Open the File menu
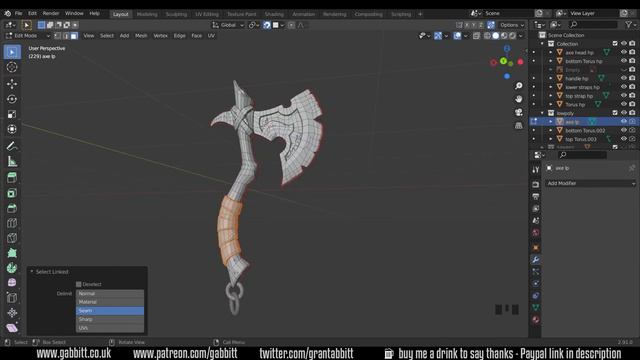Viewport: 640px width, 360px height. pos(18,13)
